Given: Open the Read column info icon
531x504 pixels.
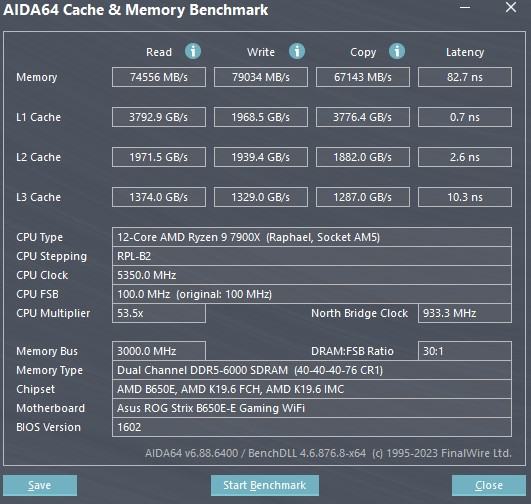Looking at the screenshot, I should (193, 51).
